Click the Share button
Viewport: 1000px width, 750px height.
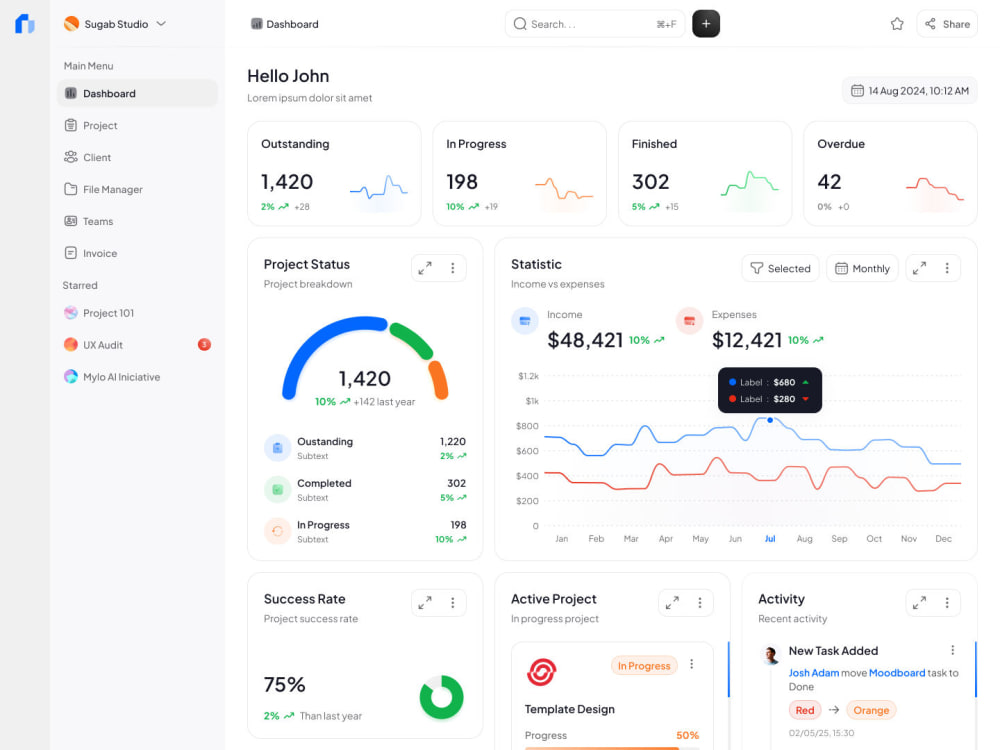click(x=947, y=24)
